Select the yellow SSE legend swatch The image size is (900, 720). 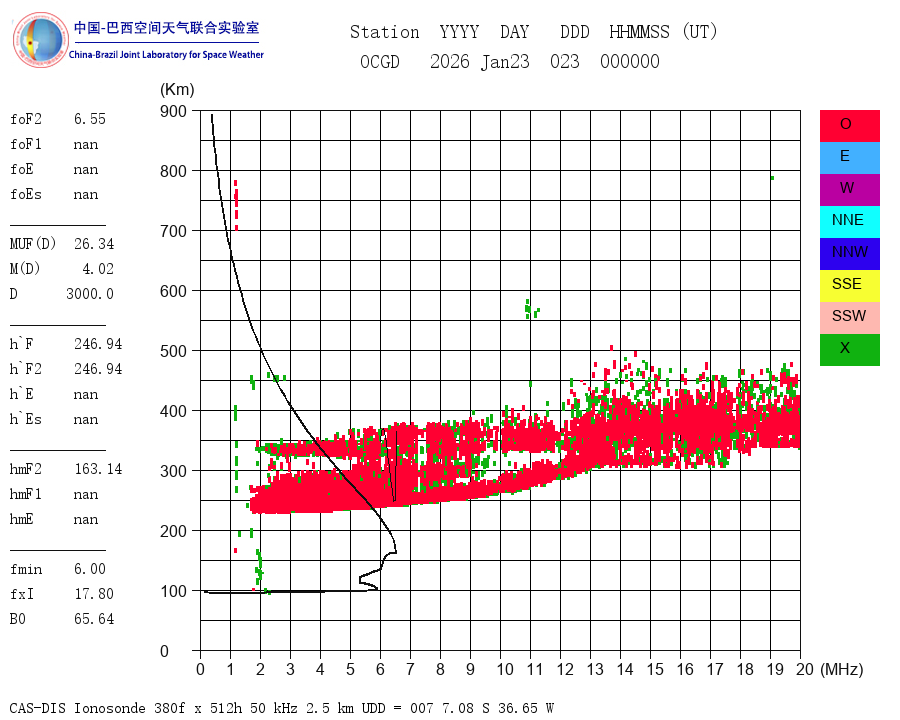(849, 286)
